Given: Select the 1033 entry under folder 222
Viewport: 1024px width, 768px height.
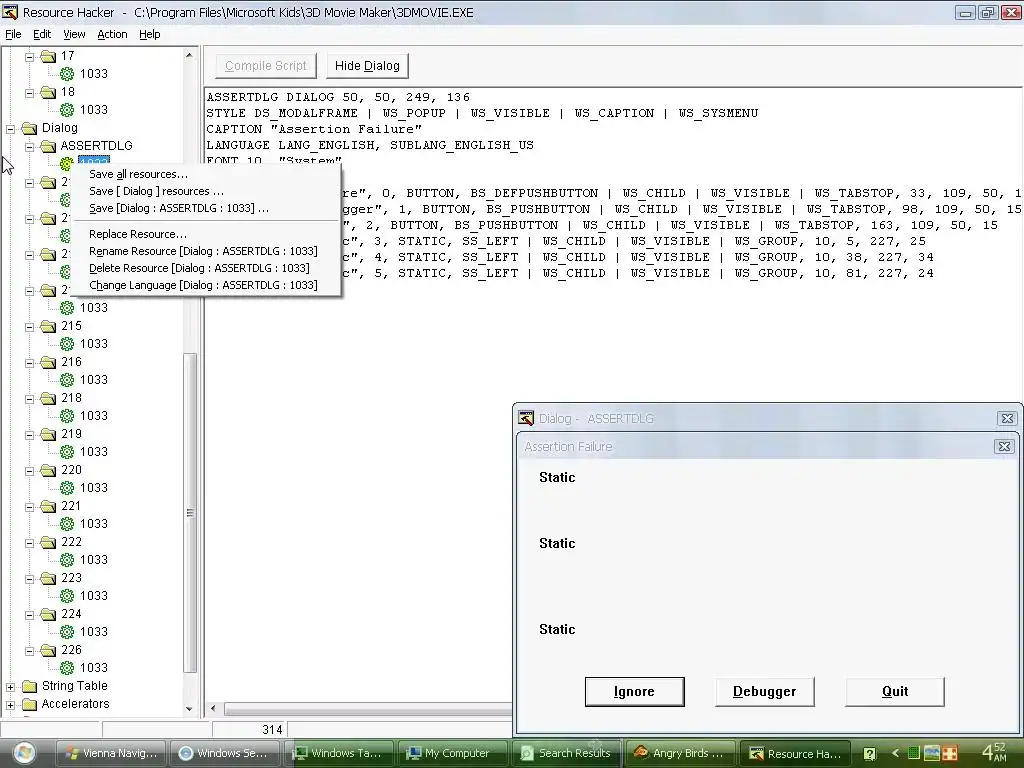Looking at the screenshot, I should pyautogui.click(x=93, y=560).
